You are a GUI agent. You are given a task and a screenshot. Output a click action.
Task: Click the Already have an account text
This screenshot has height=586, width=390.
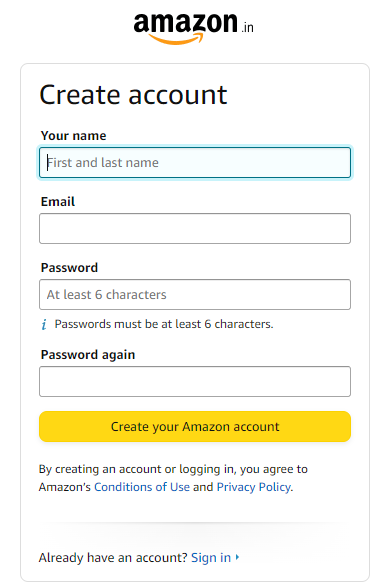click(x=113, y=558)
